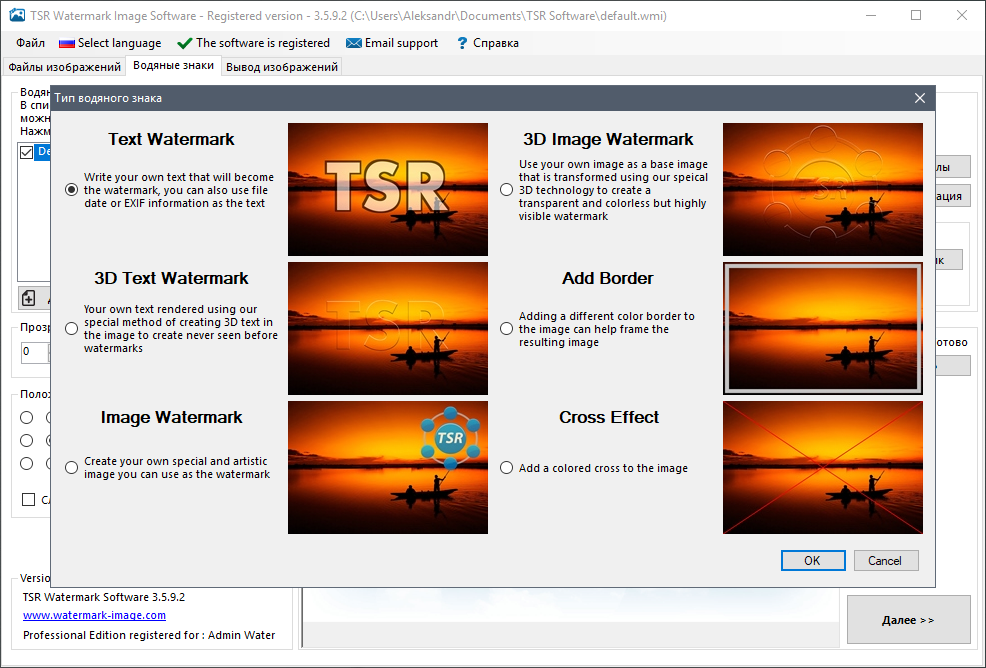Viewport: 986px width, 668px height.
Task: Confirm watermark type with OK
Action: coord(812,560)
